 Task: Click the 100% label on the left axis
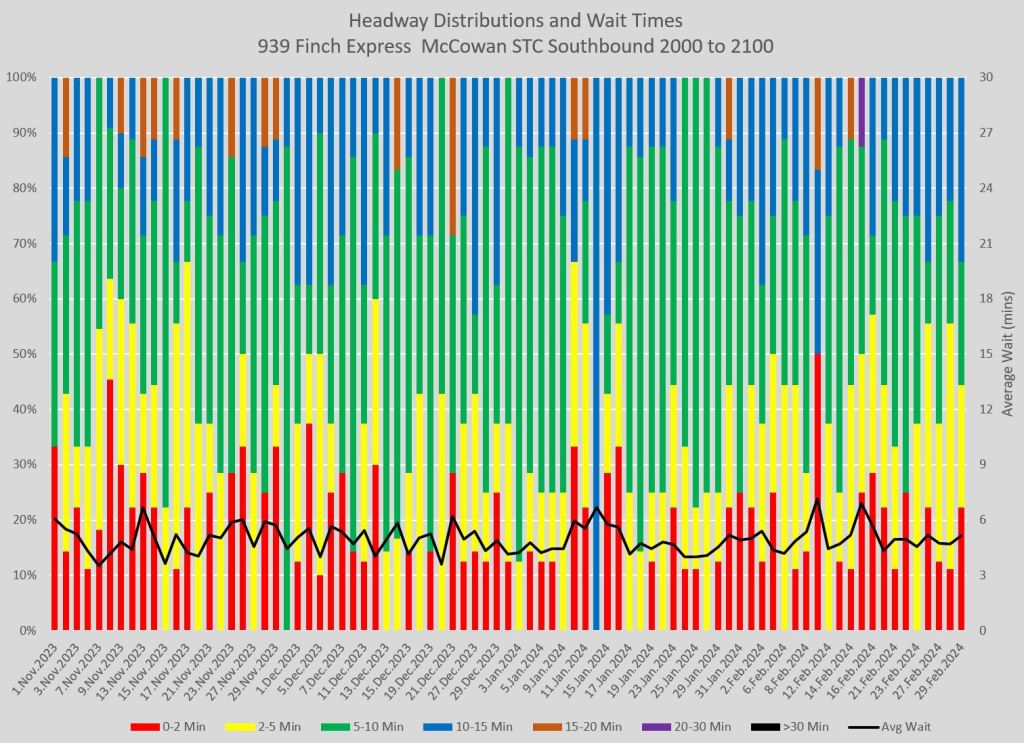click(23, 77)
